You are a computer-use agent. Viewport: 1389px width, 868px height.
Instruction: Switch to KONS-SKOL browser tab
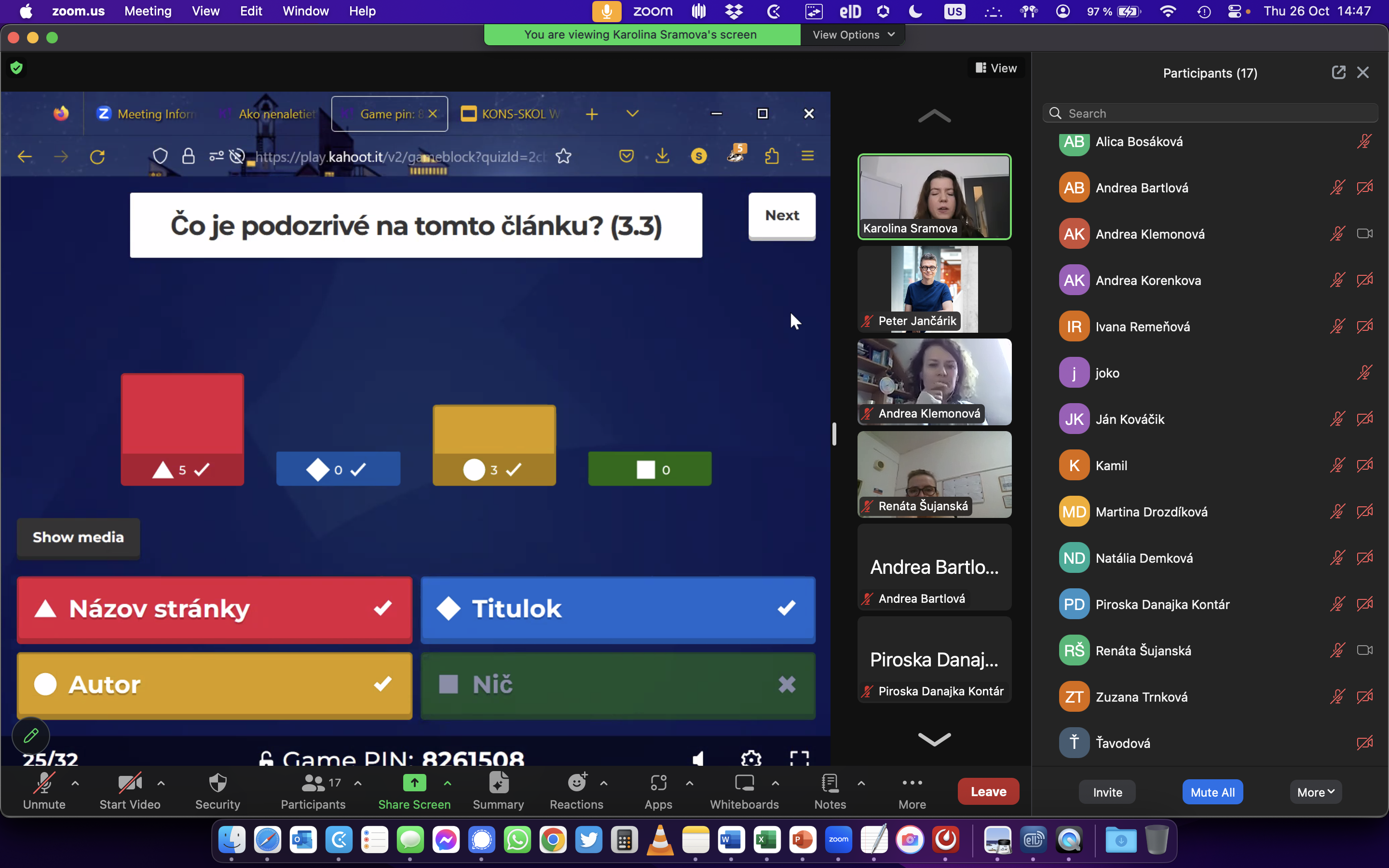tap(511, 114)
